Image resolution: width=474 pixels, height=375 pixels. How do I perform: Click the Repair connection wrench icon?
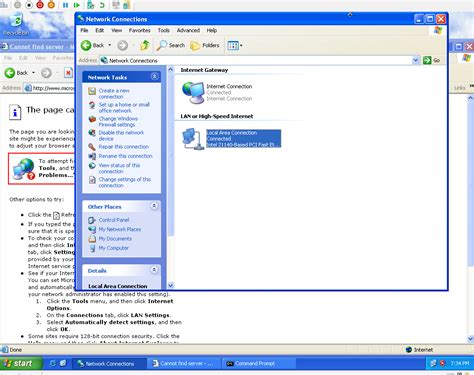pyautogui.click(x=92, y=147)
